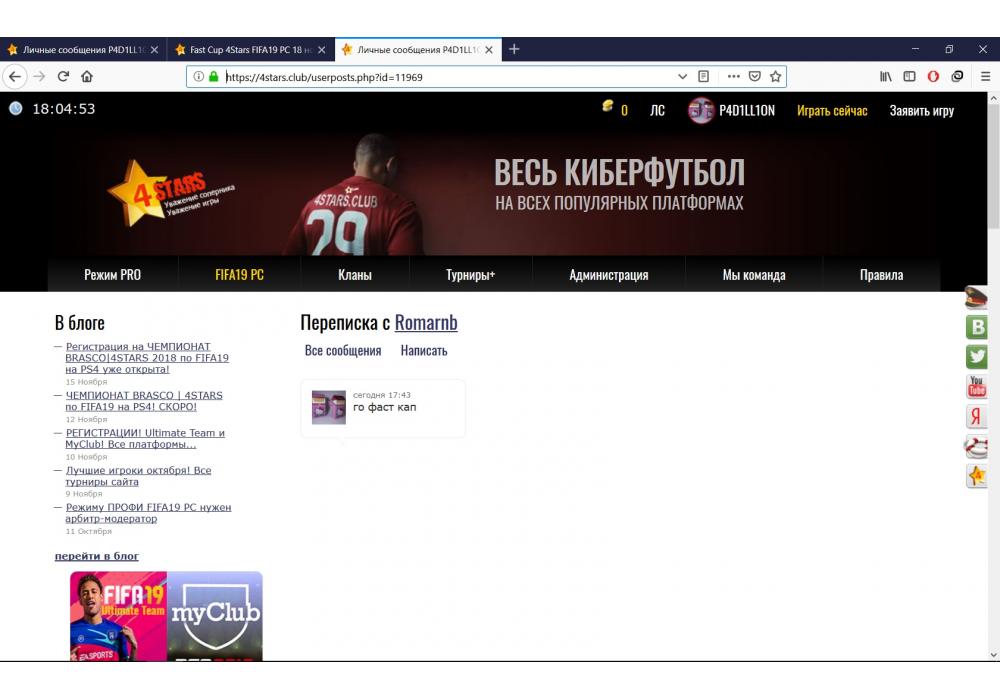Click the FIFA19 Ultimate Team banner
1000x700 pixels.
pyautogui.click(x=119, y=616)
